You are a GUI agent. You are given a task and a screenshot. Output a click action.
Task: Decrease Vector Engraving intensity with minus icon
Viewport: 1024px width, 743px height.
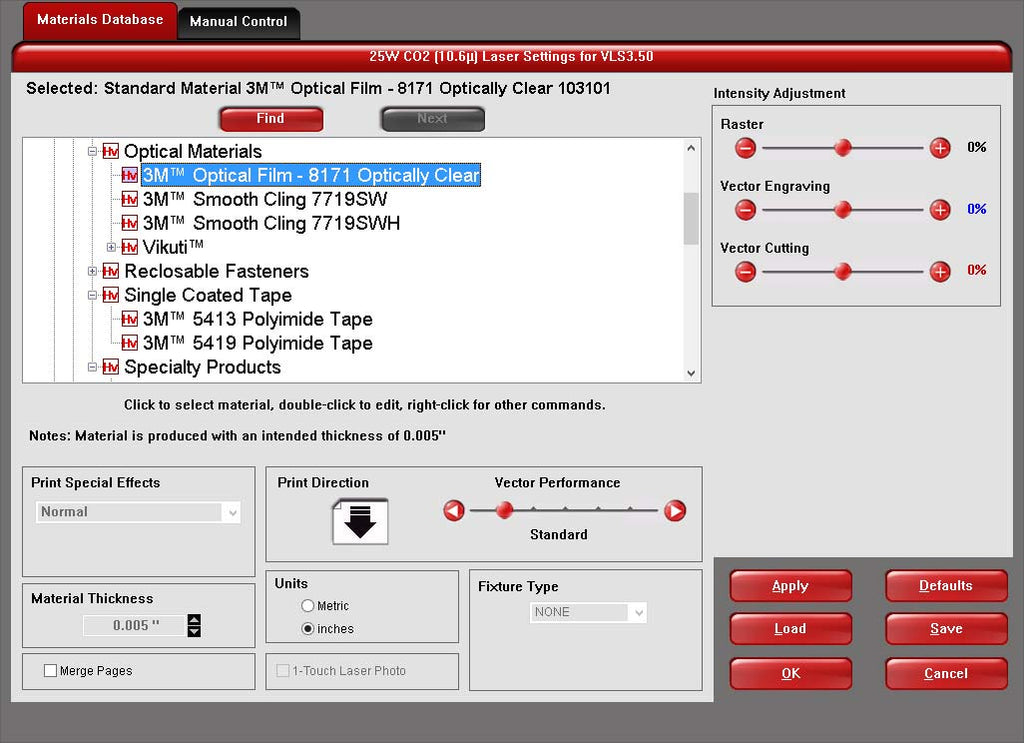[x=745, y=210]
